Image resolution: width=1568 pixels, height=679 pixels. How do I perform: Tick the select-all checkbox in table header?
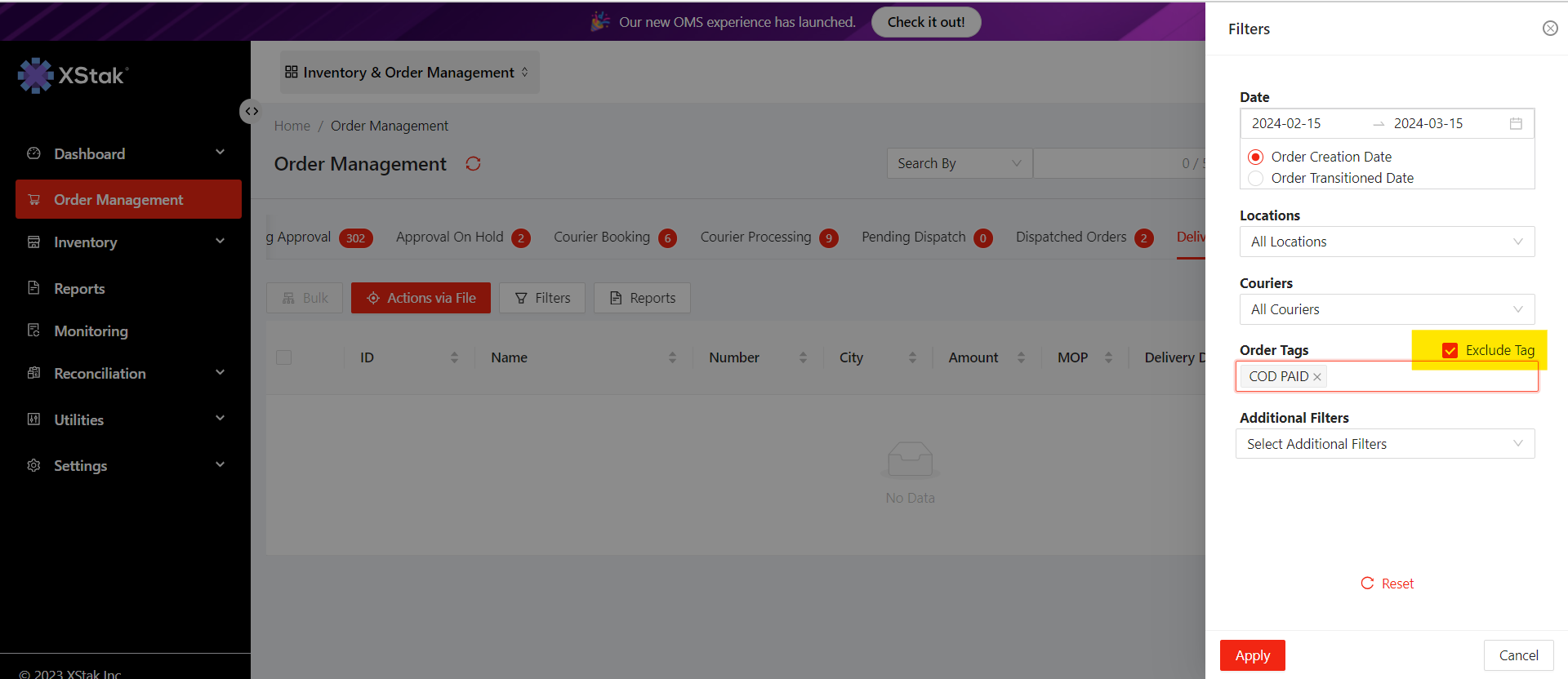pyautogui.click(x=284, y=357)
